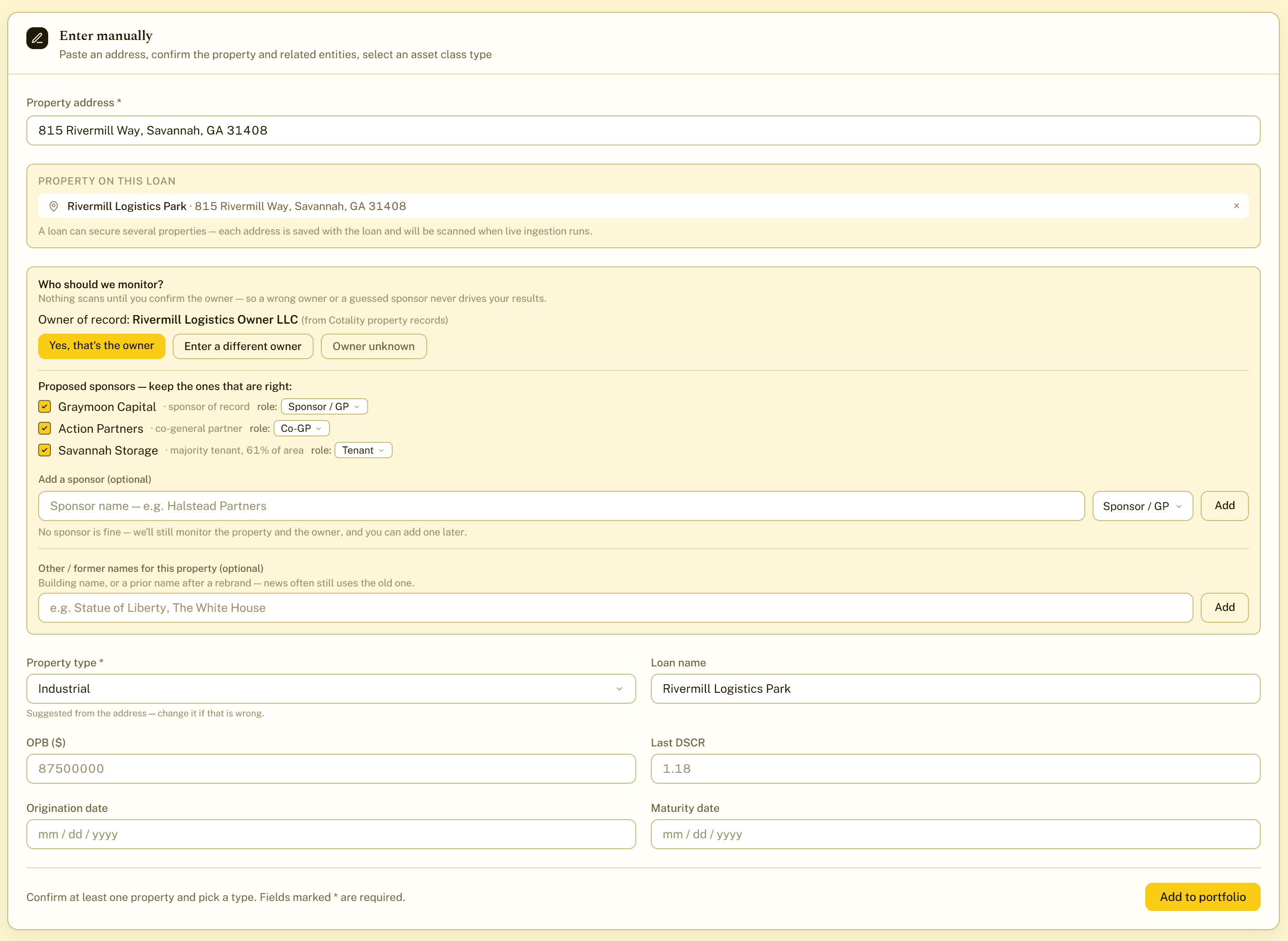Click the majority tenant, 61% of area note

[236, 450]
